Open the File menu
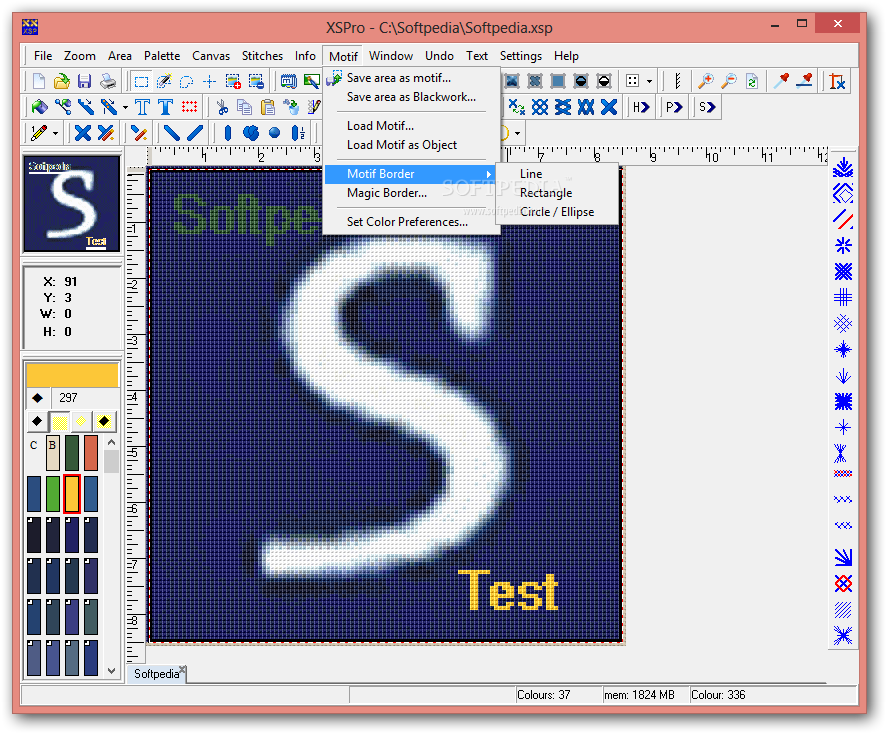Screen dimensions: 887x734 (43, 56)
